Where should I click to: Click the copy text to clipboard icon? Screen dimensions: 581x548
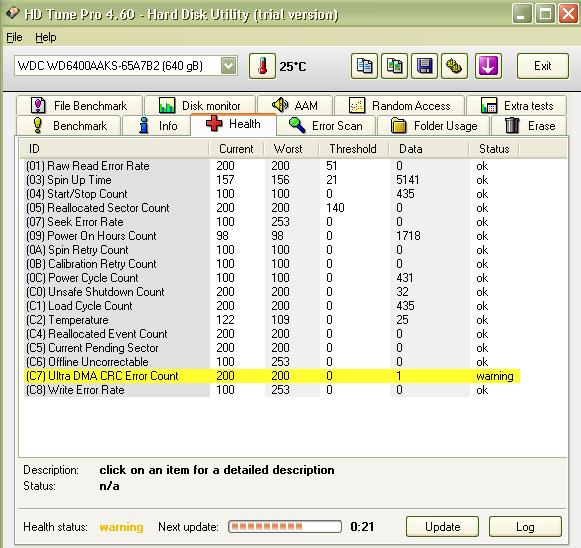tap(364, 66)
